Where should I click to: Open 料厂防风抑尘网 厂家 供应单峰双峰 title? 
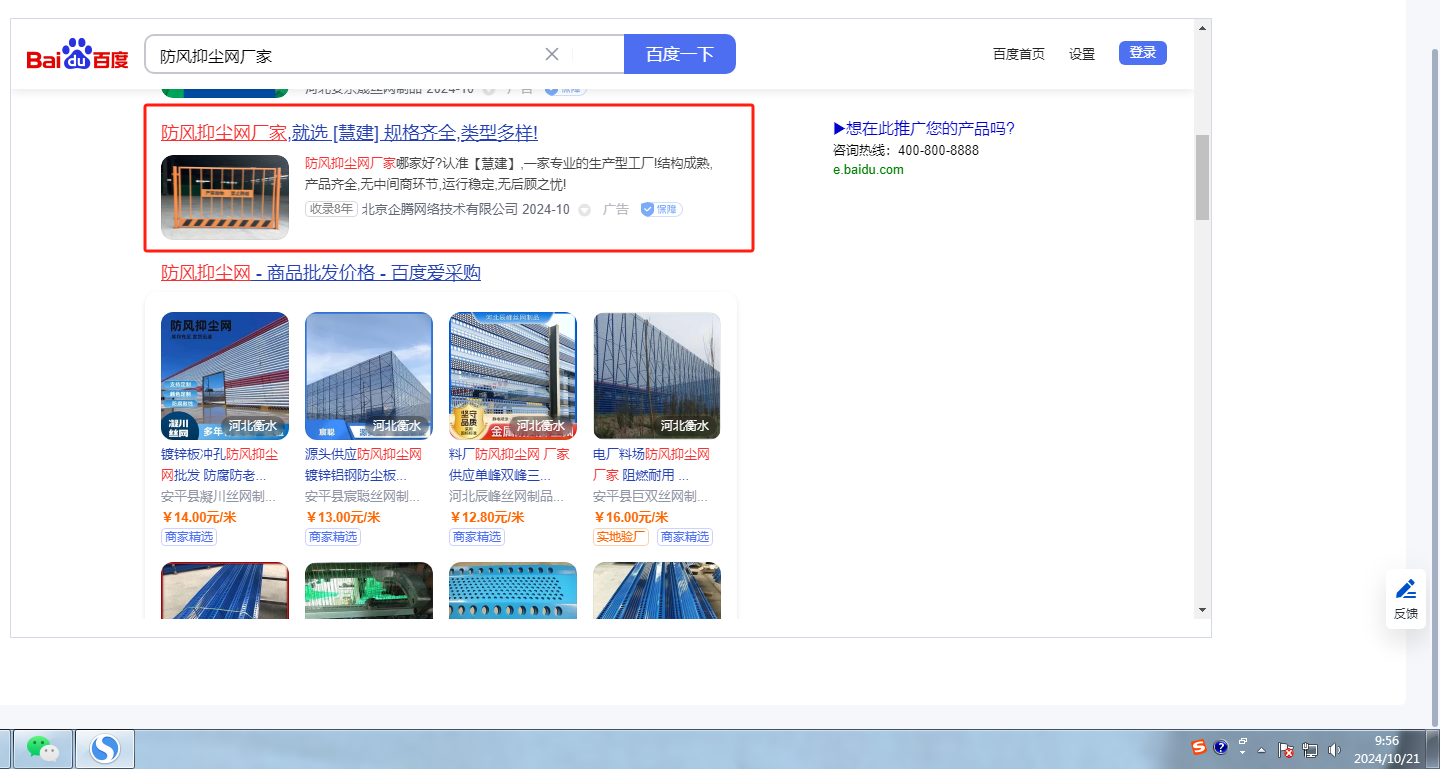509,464
